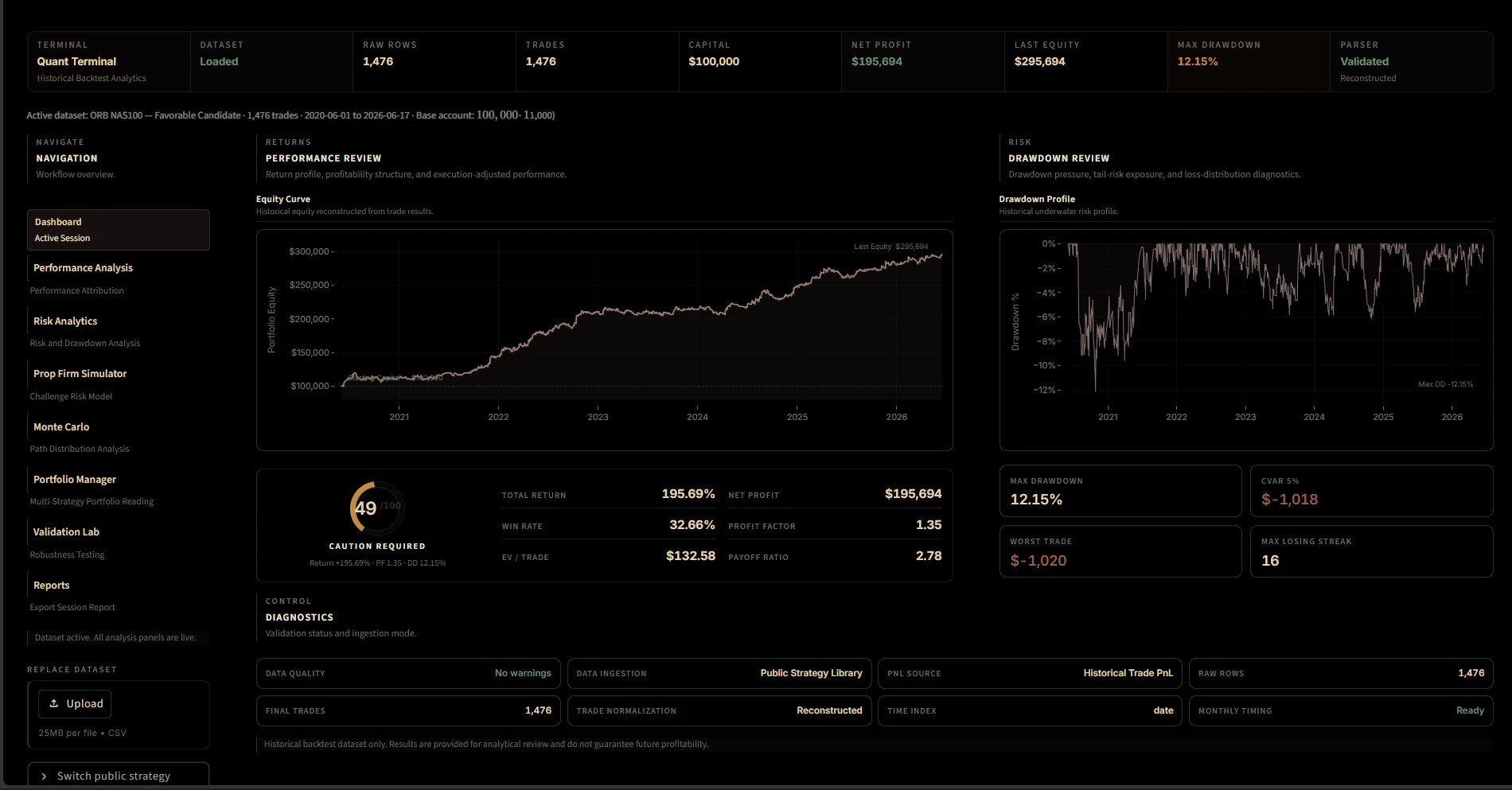This screenshot has height=790, width=1512.
Task: Click the Parser Validated status
Action: point(1364,61)
